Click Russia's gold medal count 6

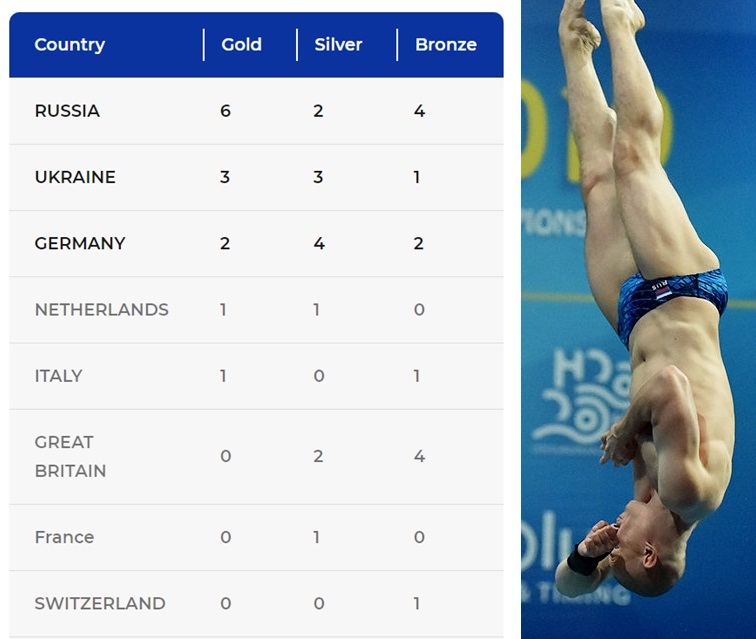(225, 111)
